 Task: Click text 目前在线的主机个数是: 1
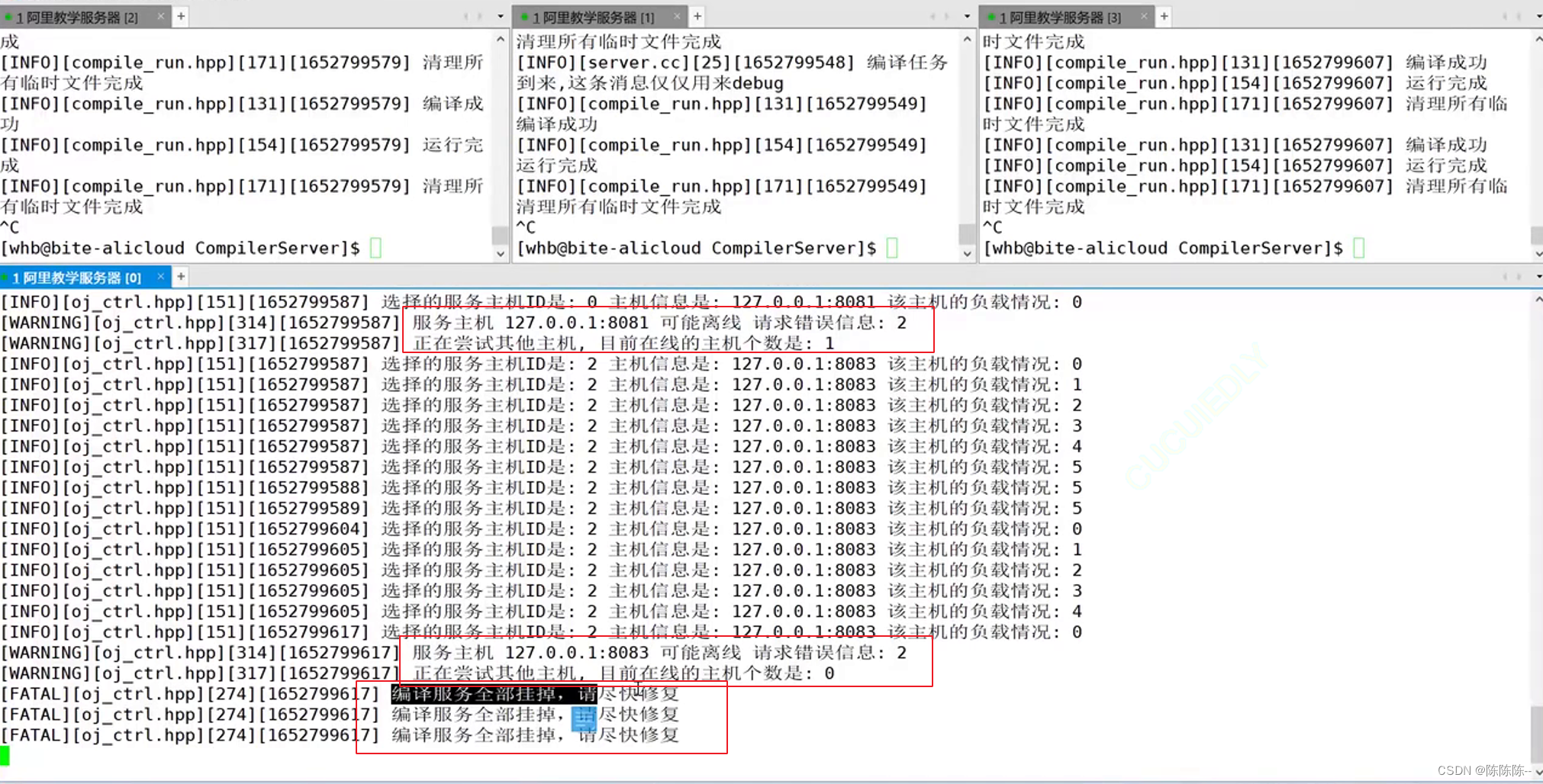[717, 343]
